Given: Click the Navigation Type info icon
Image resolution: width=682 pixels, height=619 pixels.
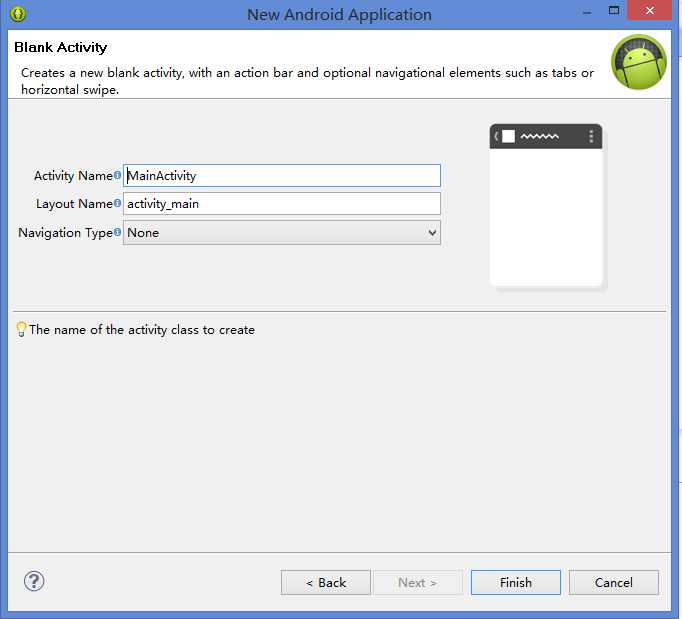Looking at the screenshot, I should [x=117, y=232].
